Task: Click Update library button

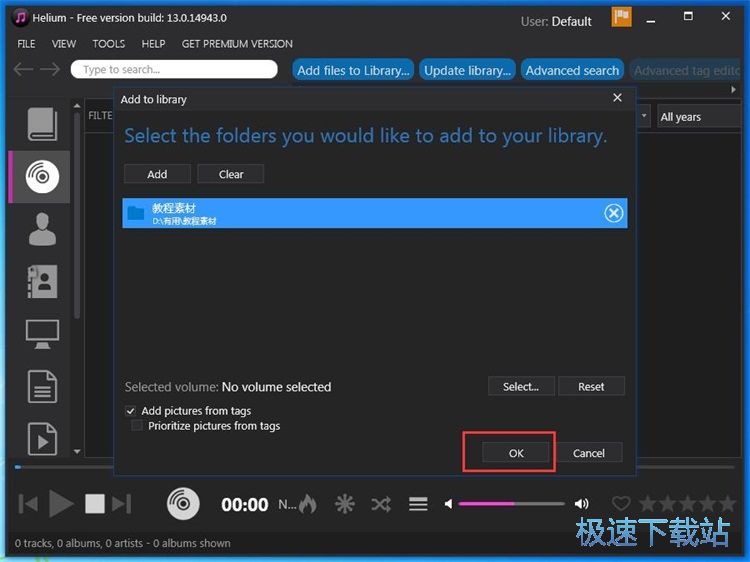Action: pyautogui.click(x=467, y=70)
